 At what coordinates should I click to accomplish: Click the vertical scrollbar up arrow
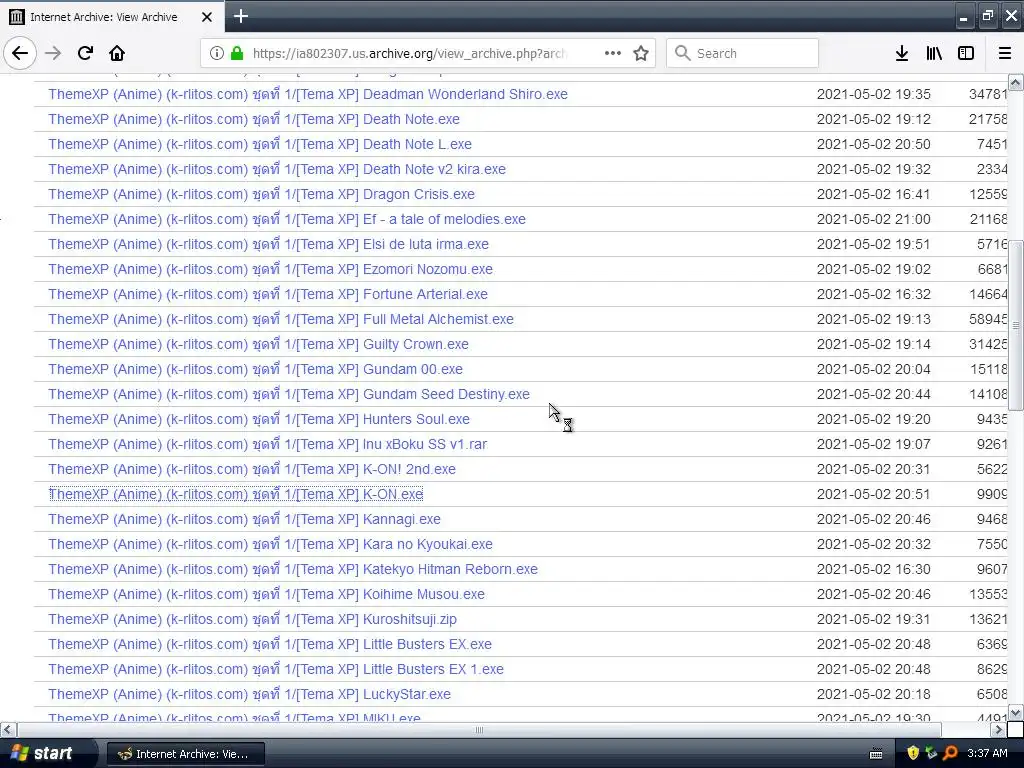[1016, 82]
